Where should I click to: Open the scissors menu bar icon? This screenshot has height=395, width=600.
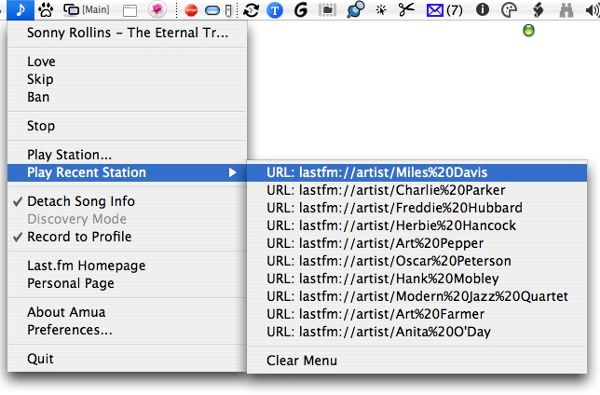click(x=406, y=10)
